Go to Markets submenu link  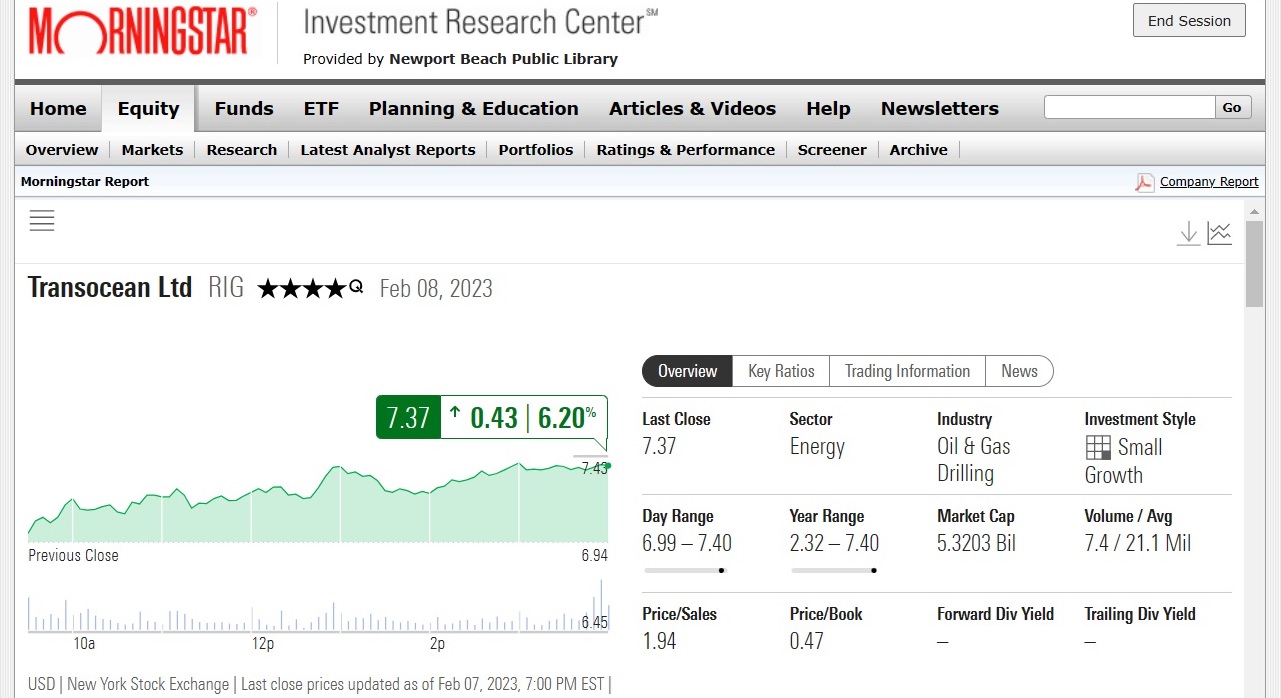(152, 150)
